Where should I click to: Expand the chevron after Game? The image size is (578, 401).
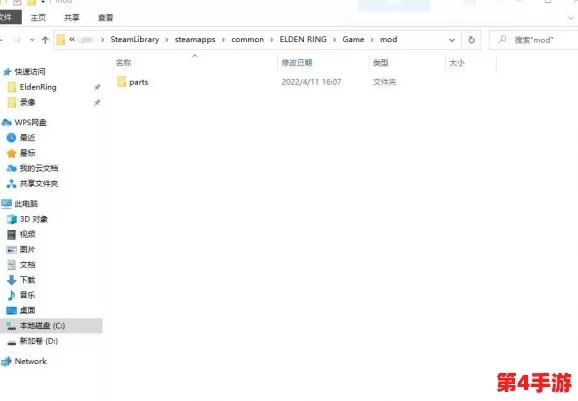point(372,40)
